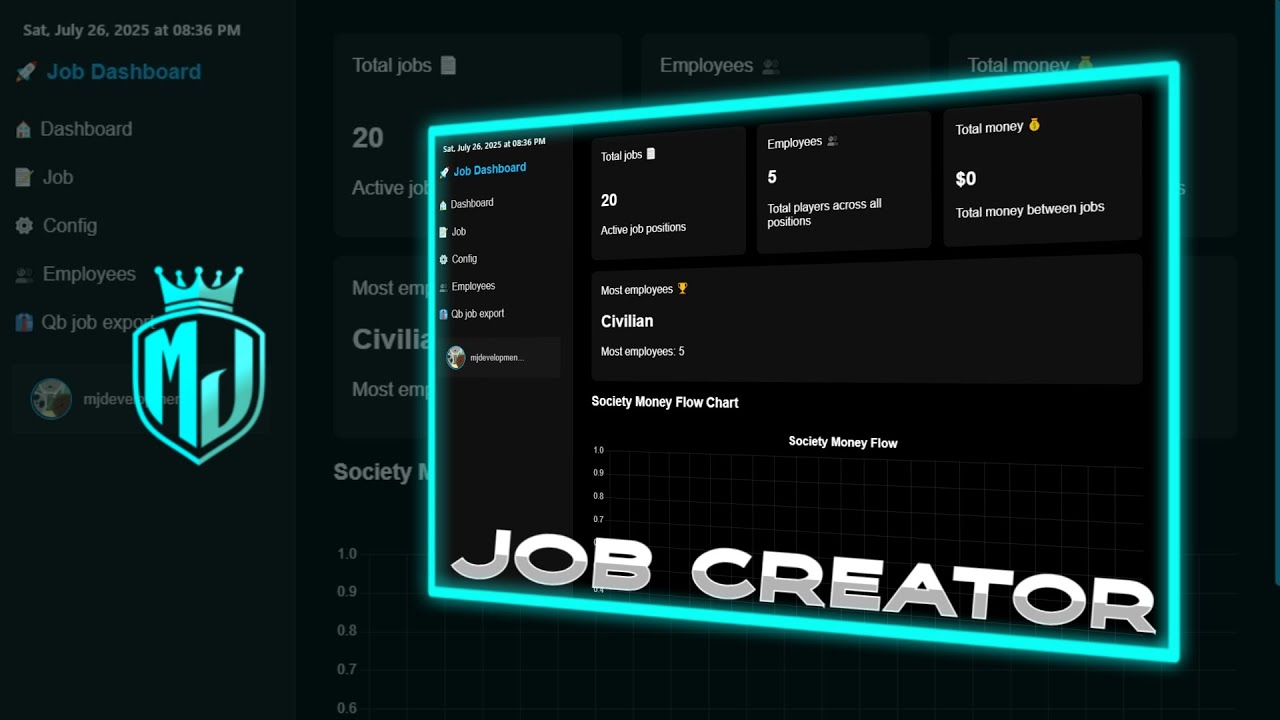Screen dimensions: 1280x720
Task: Click the rocket icon in the framed panel sidebar
Action: (x=444, y=172)
